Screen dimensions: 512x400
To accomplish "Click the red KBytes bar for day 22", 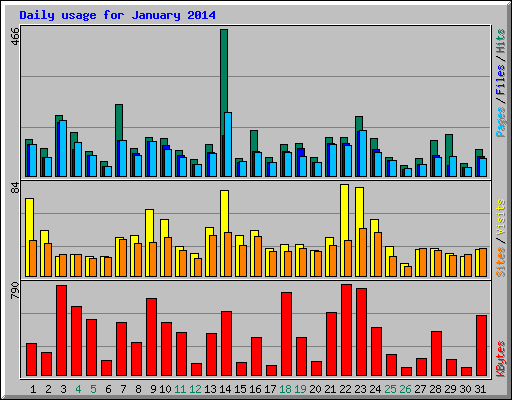I will (347, 330).
